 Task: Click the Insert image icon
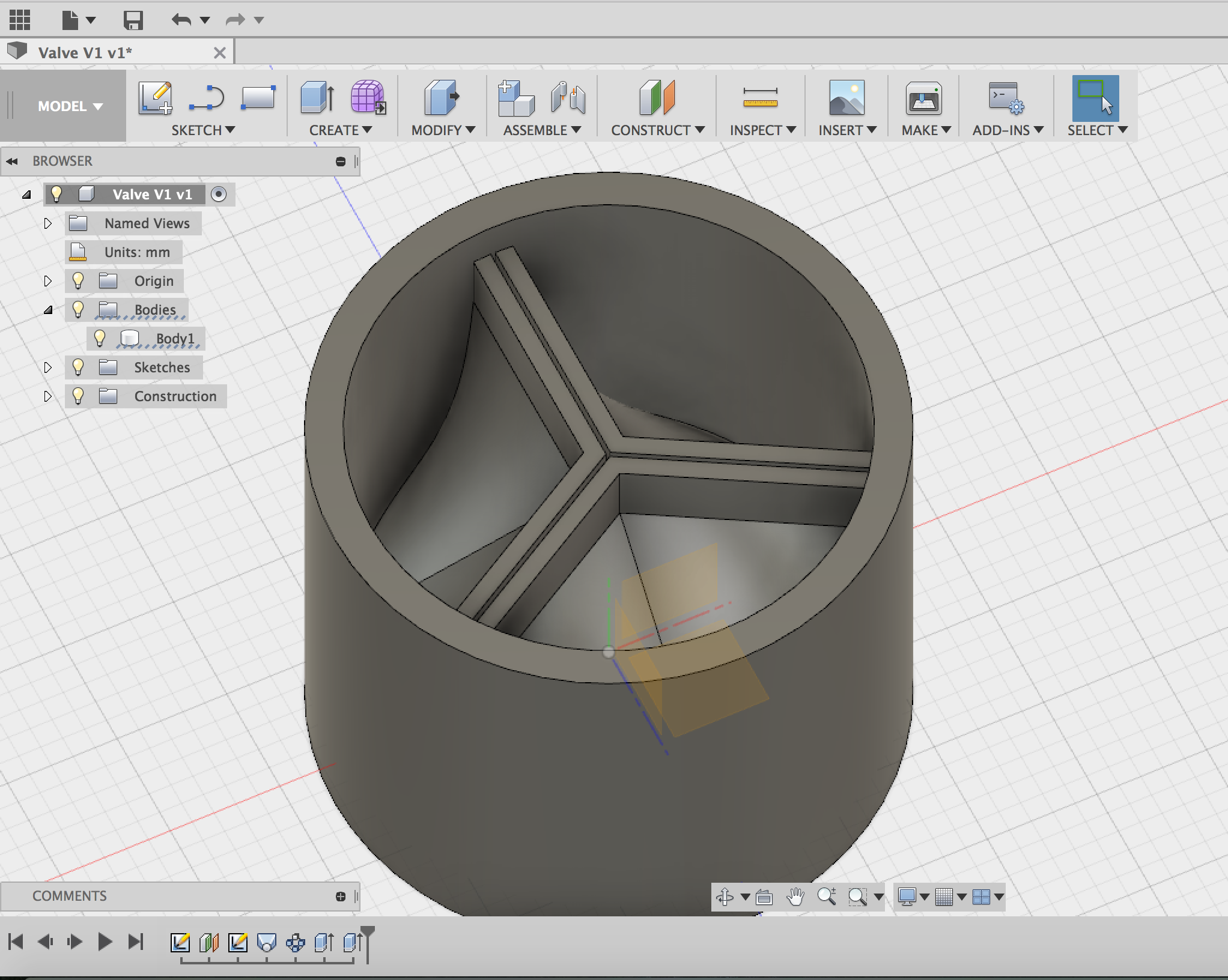point(847,97)
